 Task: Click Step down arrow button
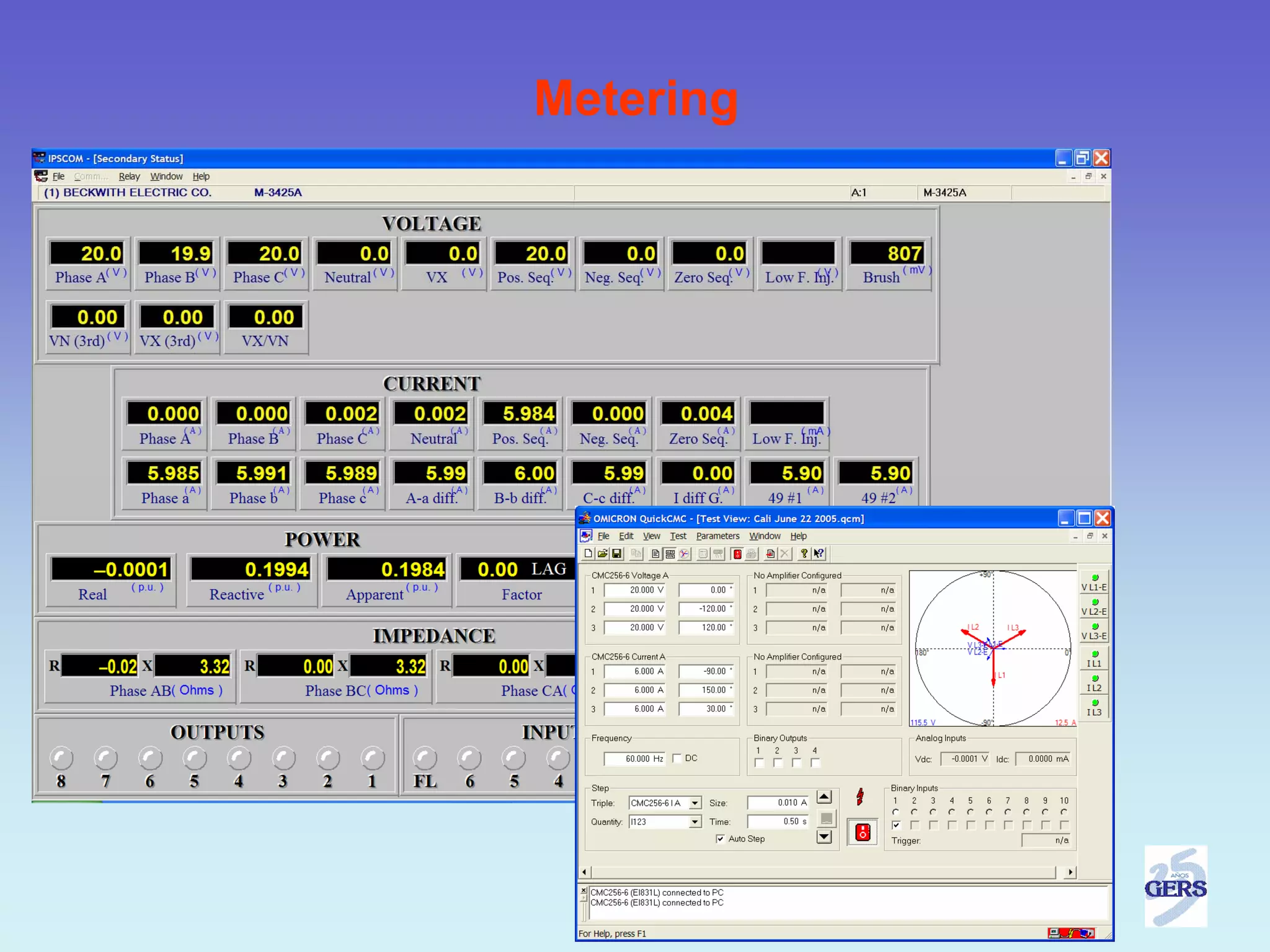click(824, 837)
